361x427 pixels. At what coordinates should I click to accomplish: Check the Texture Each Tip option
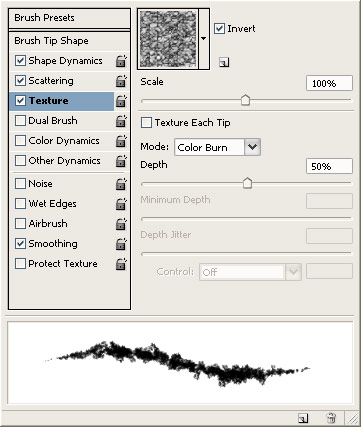146,123
